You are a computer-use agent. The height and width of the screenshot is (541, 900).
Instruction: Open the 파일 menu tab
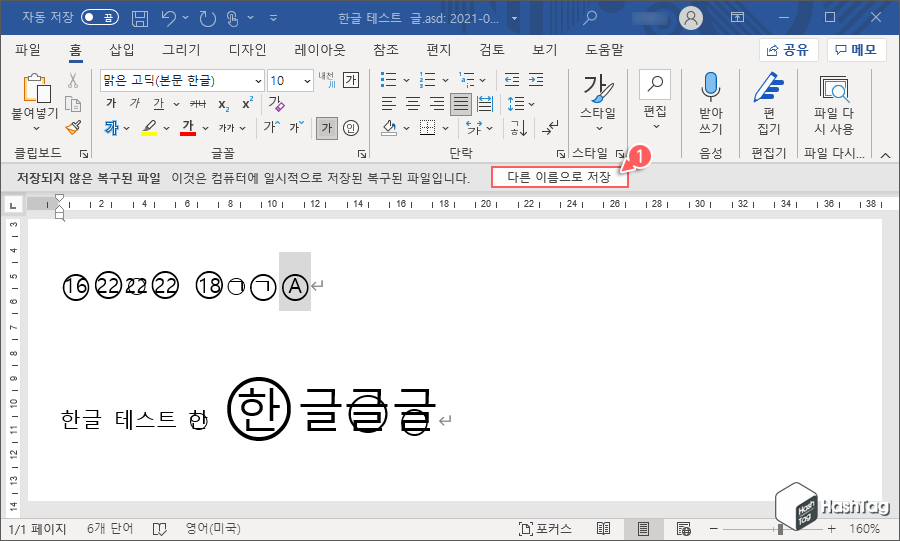28,50
